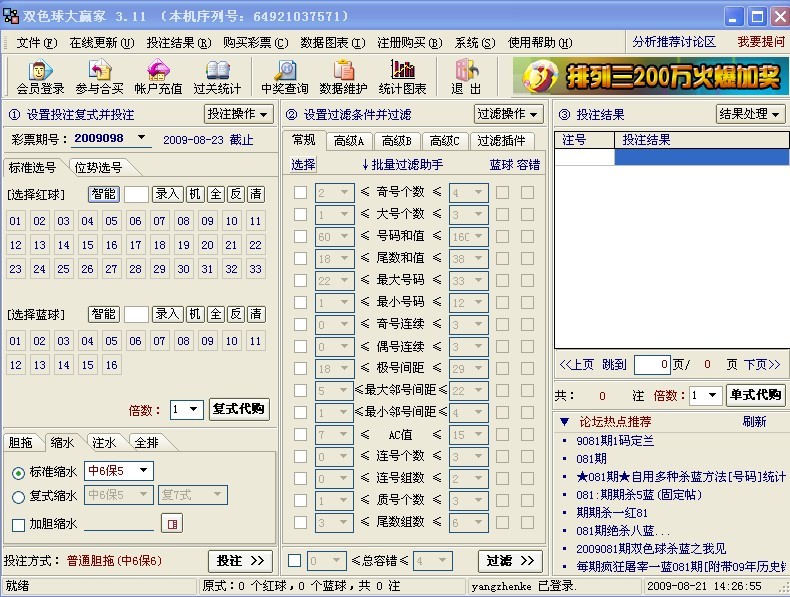Open the 分析推荐讨论区 link
790x597 pixels.
[x=674, y=42]
